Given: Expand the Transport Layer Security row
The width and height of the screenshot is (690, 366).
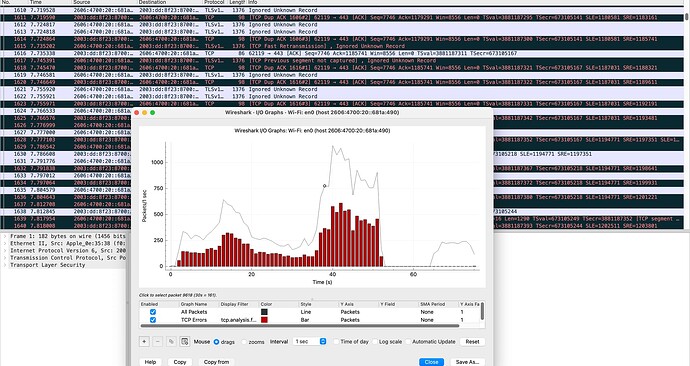Looking at the screenshot, I should click(x=5, y=265).
